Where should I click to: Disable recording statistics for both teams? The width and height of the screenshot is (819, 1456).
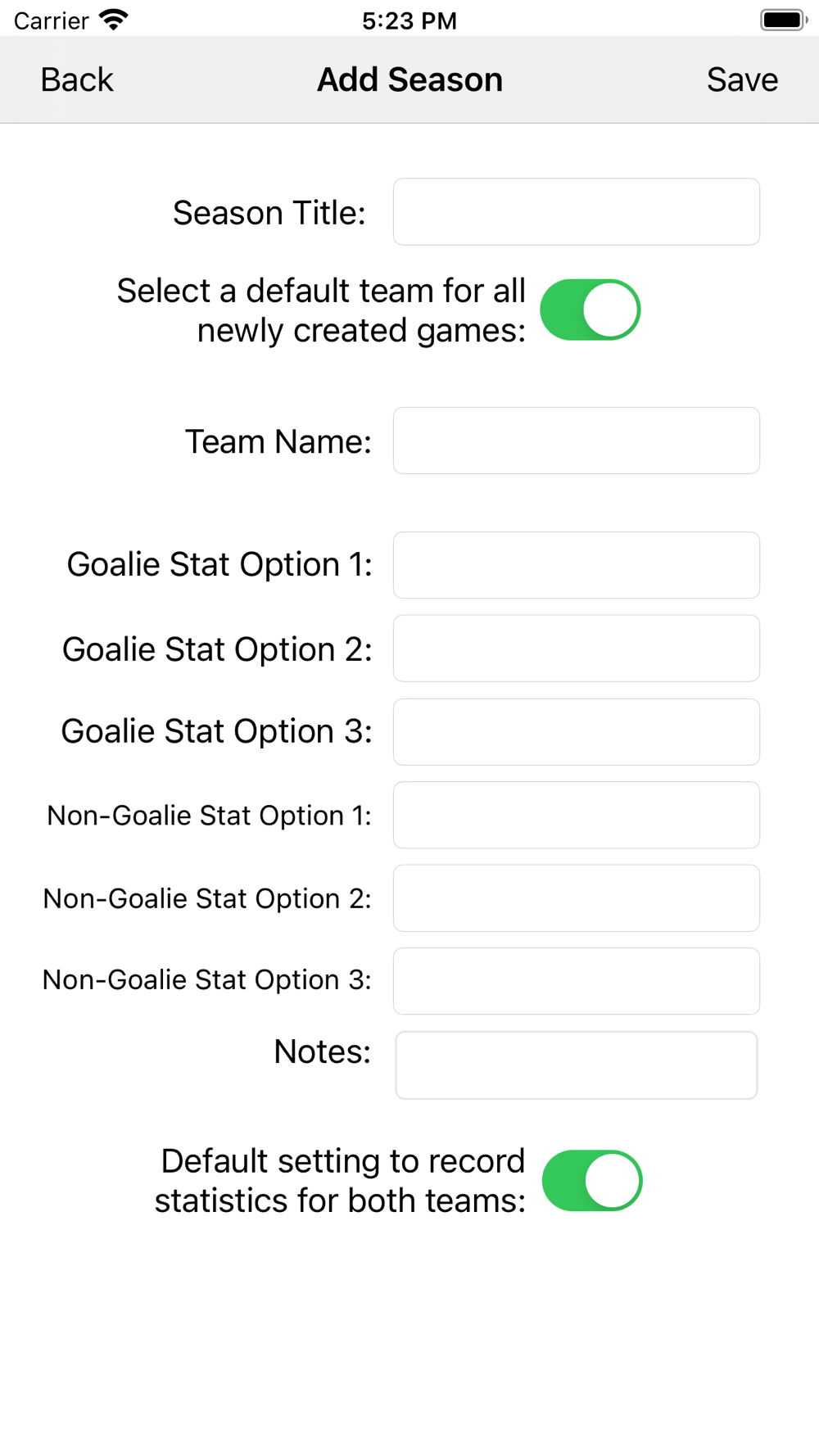pos(592,1181)
